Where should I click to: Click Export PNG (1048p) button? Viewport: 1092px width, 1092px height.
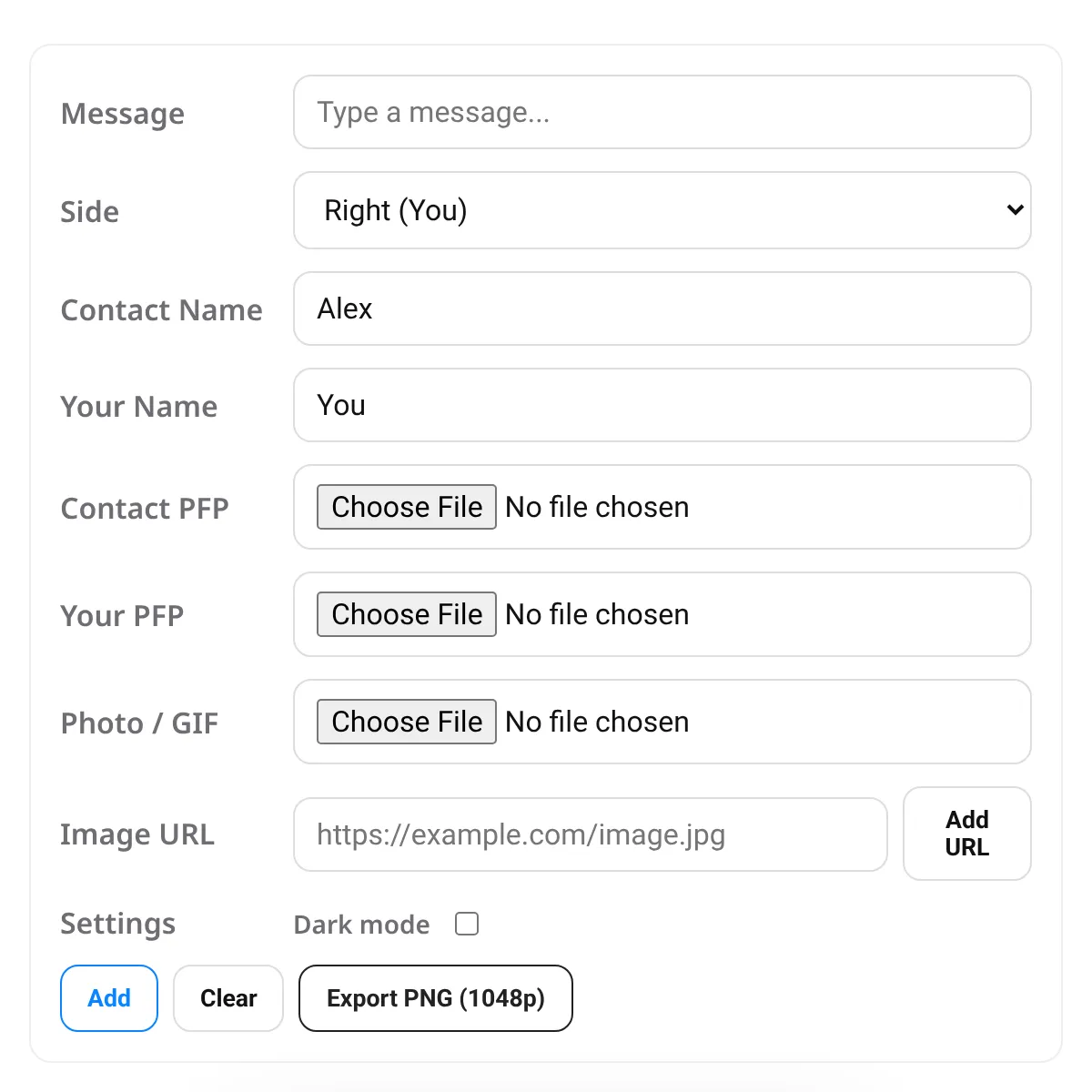pos(435,998)
